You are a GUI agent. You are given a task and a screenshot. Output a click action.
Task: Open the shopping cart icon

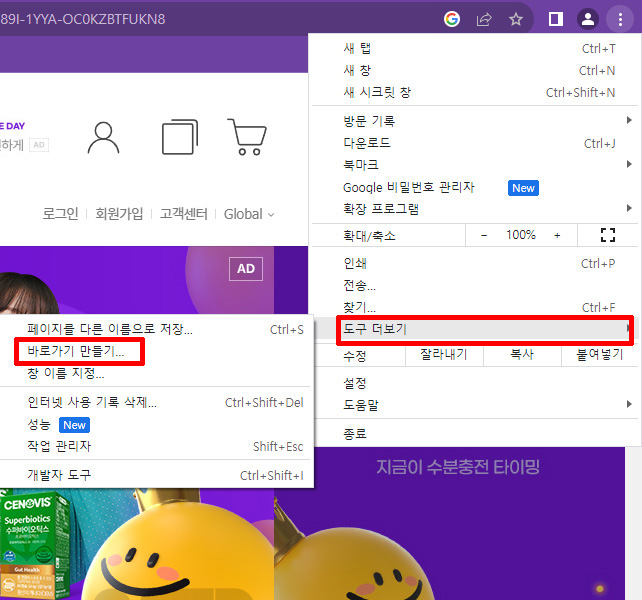click(x=247, y=137)
